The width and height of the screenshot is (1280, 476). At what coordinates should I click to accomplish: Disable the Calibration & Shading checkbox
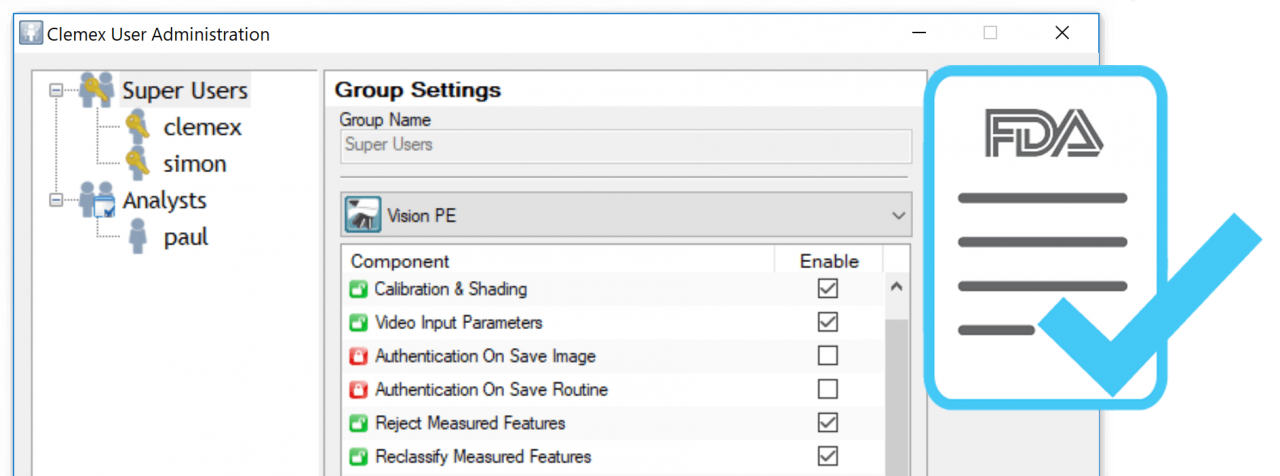828,289
